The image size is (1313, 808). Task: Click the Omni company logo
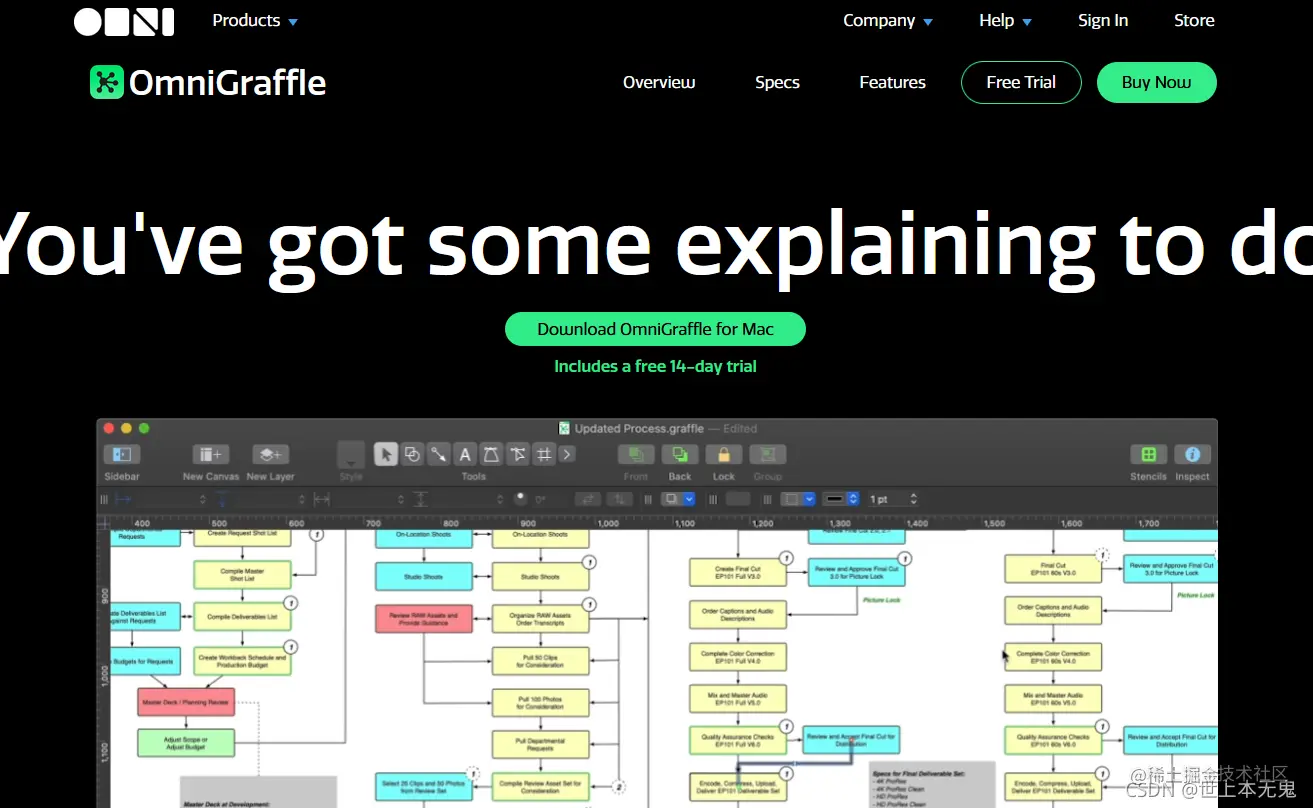point(124,21)
